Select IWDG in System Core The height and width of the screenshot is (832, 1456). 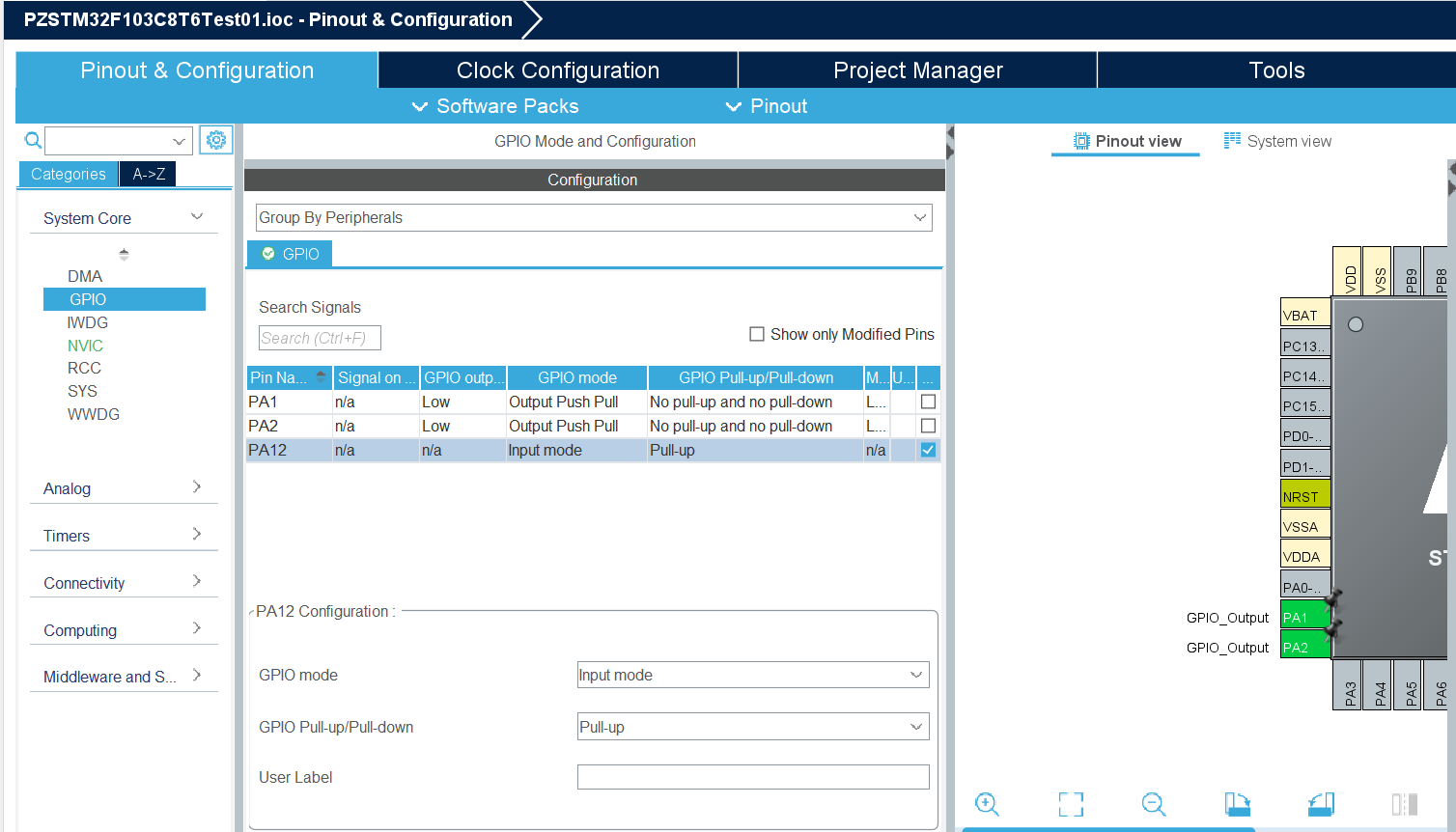pos(88,322)
